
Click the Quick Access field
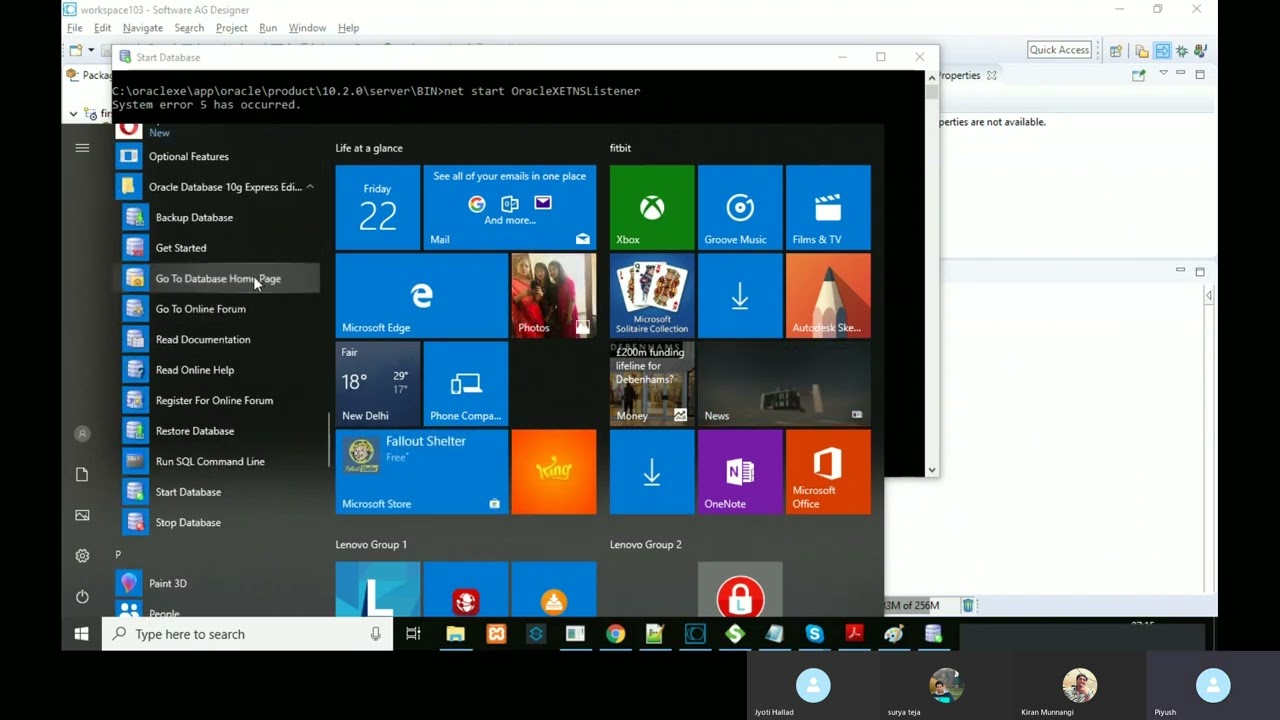pos(1059,50)
